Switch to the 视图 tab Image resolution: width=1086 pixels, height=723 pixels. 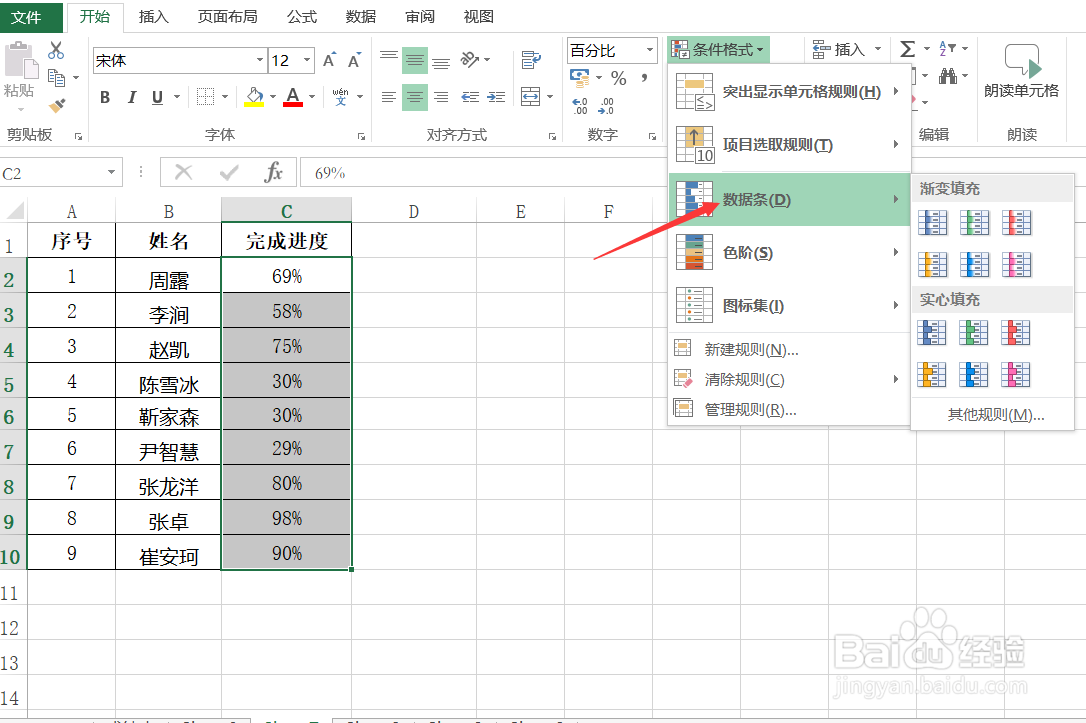(479, 17)
